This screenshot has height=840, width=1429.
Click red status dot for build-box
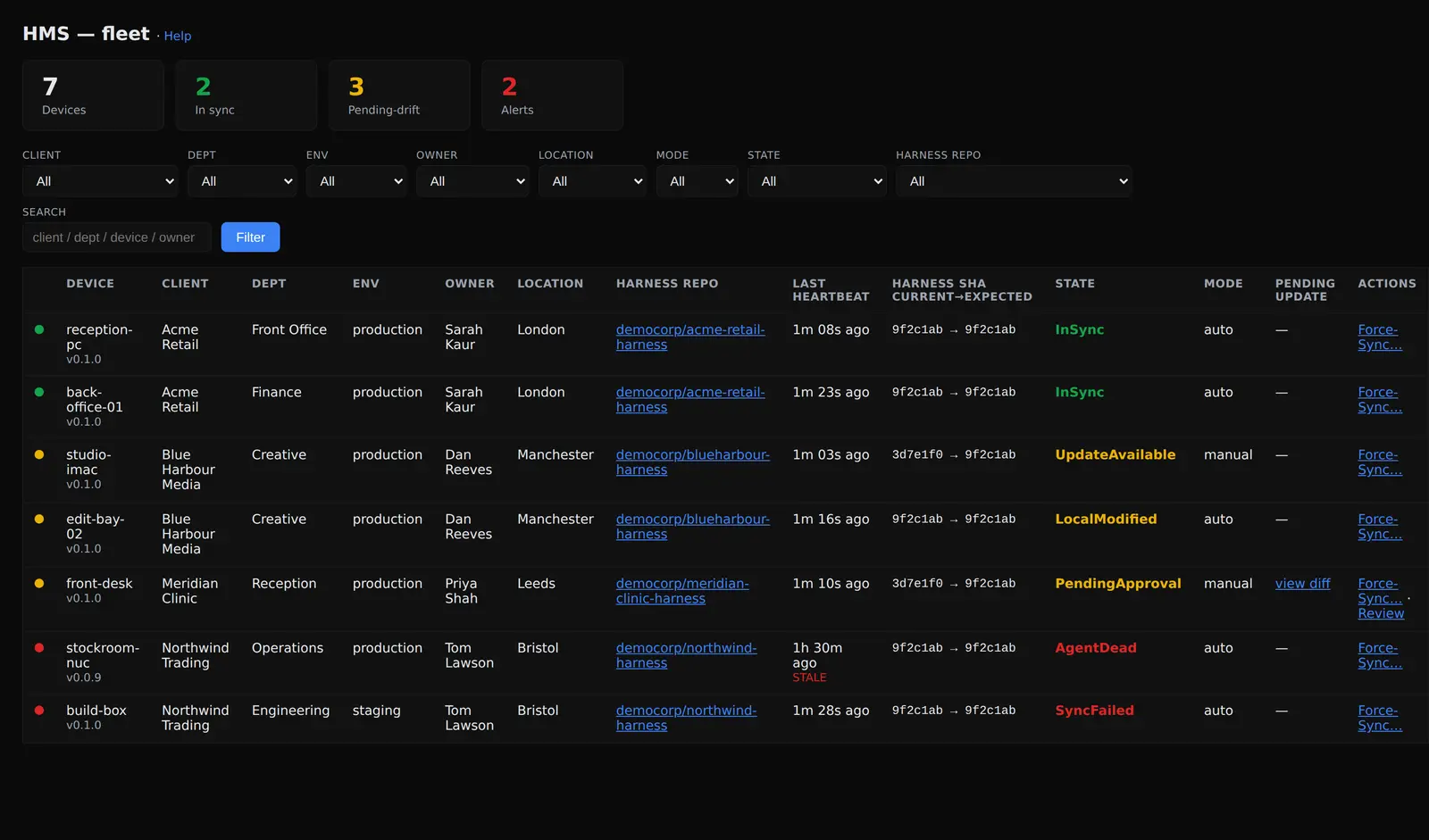coord(39,710)
